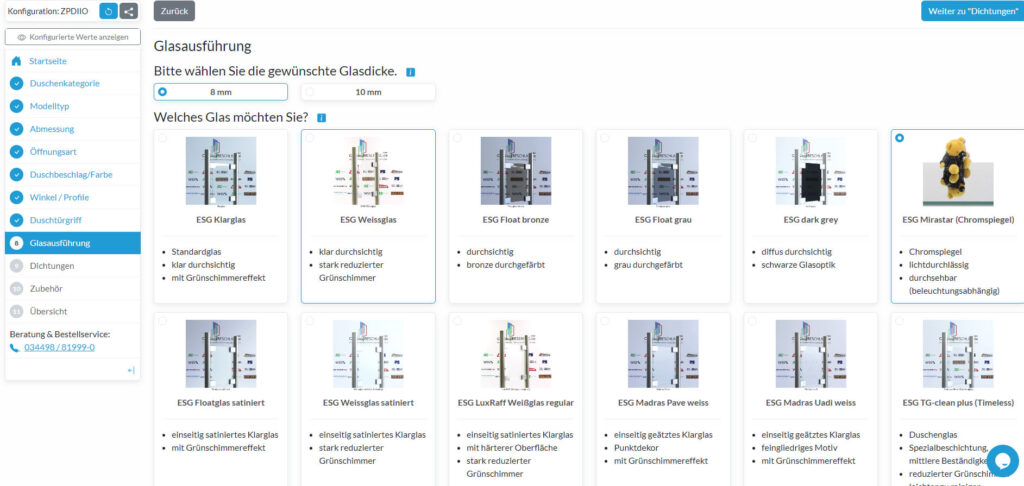
Task: Click the ESG Mirastar teddy bear image
Action: point(958,172)
